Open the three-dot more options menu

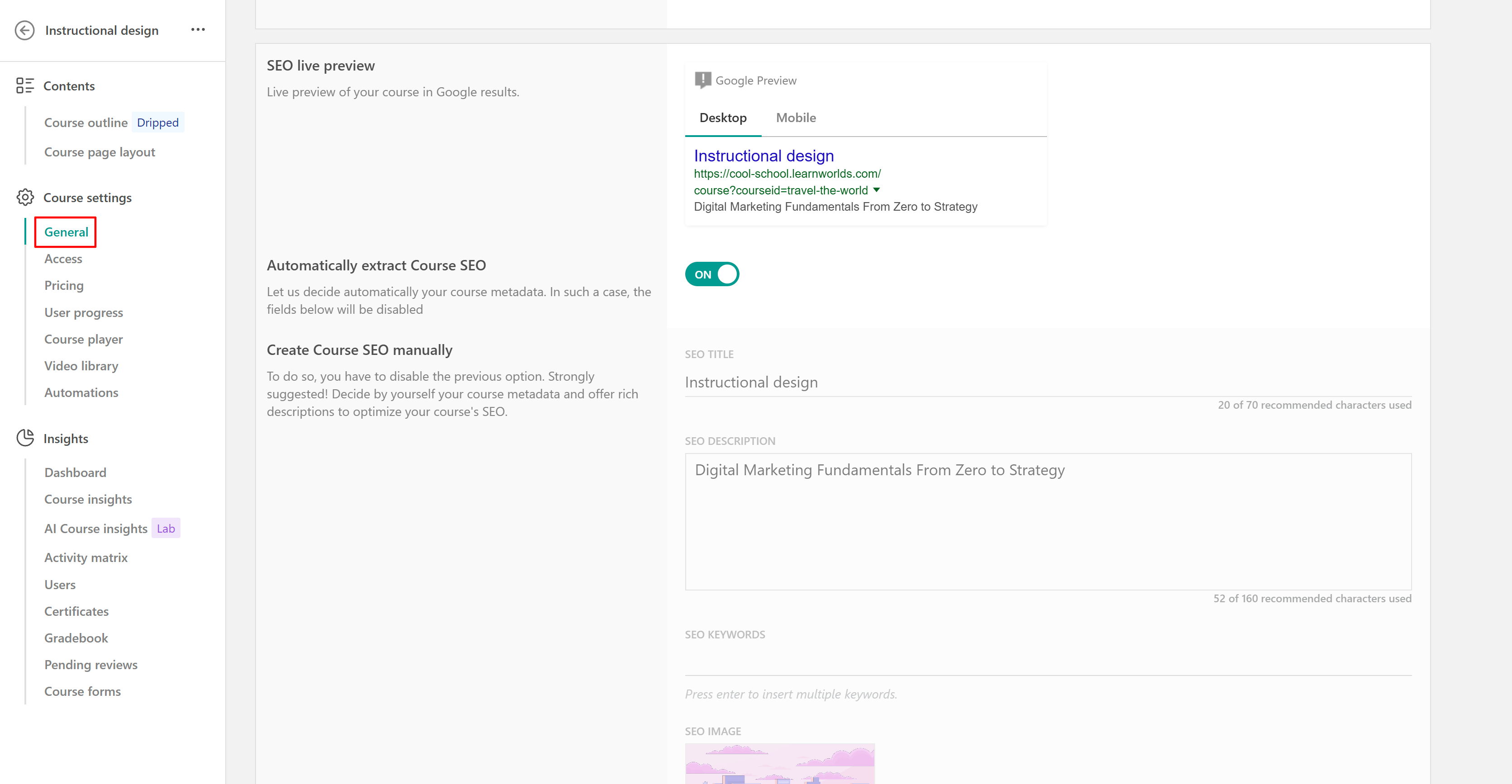tap(198, 29)
